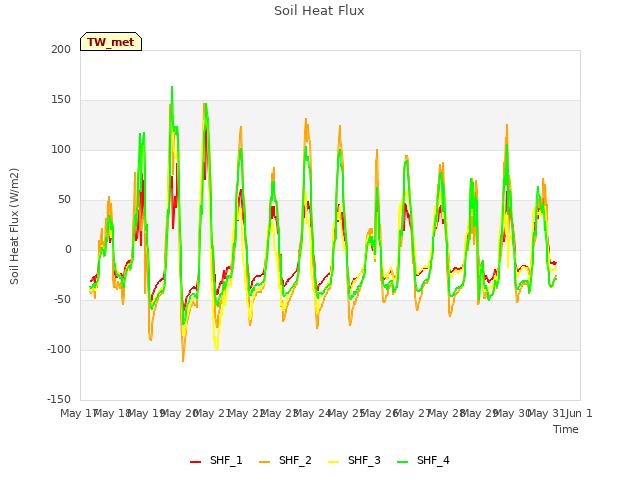Click the May 30 x-axis label

click(512, 413)
